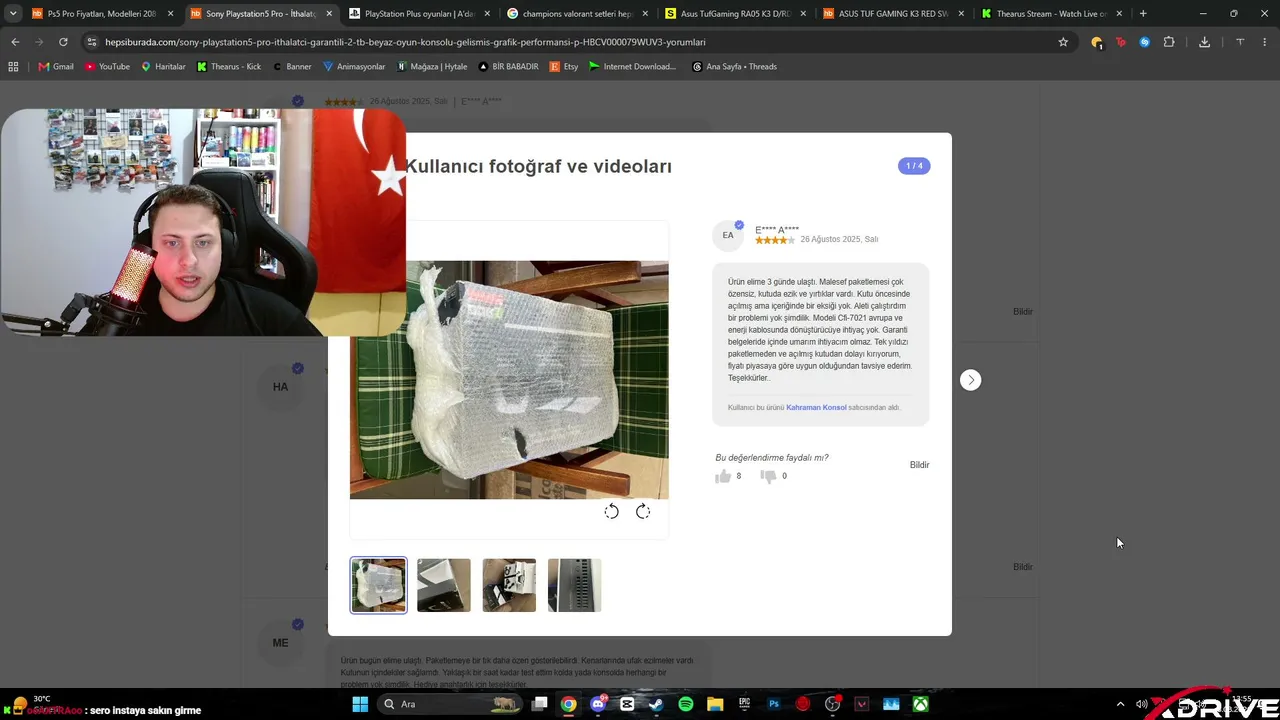
Task: Give the review a thumbs up
Action: [723, 476]
